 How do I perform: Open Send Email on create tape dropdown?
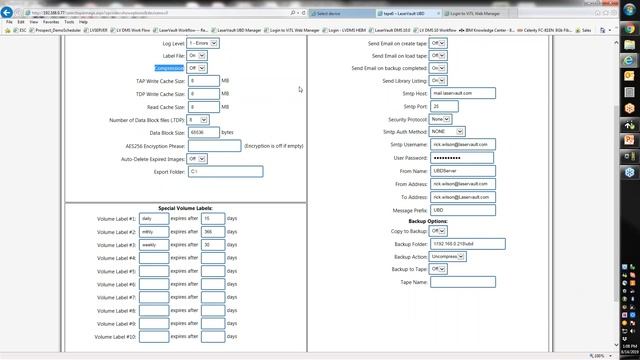click(438, 43)
